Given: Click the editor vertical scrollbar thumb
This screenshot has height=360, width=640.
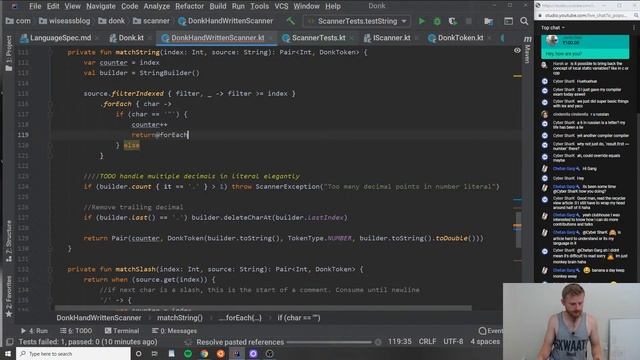Looking at the screenshot, I should 518,229.
